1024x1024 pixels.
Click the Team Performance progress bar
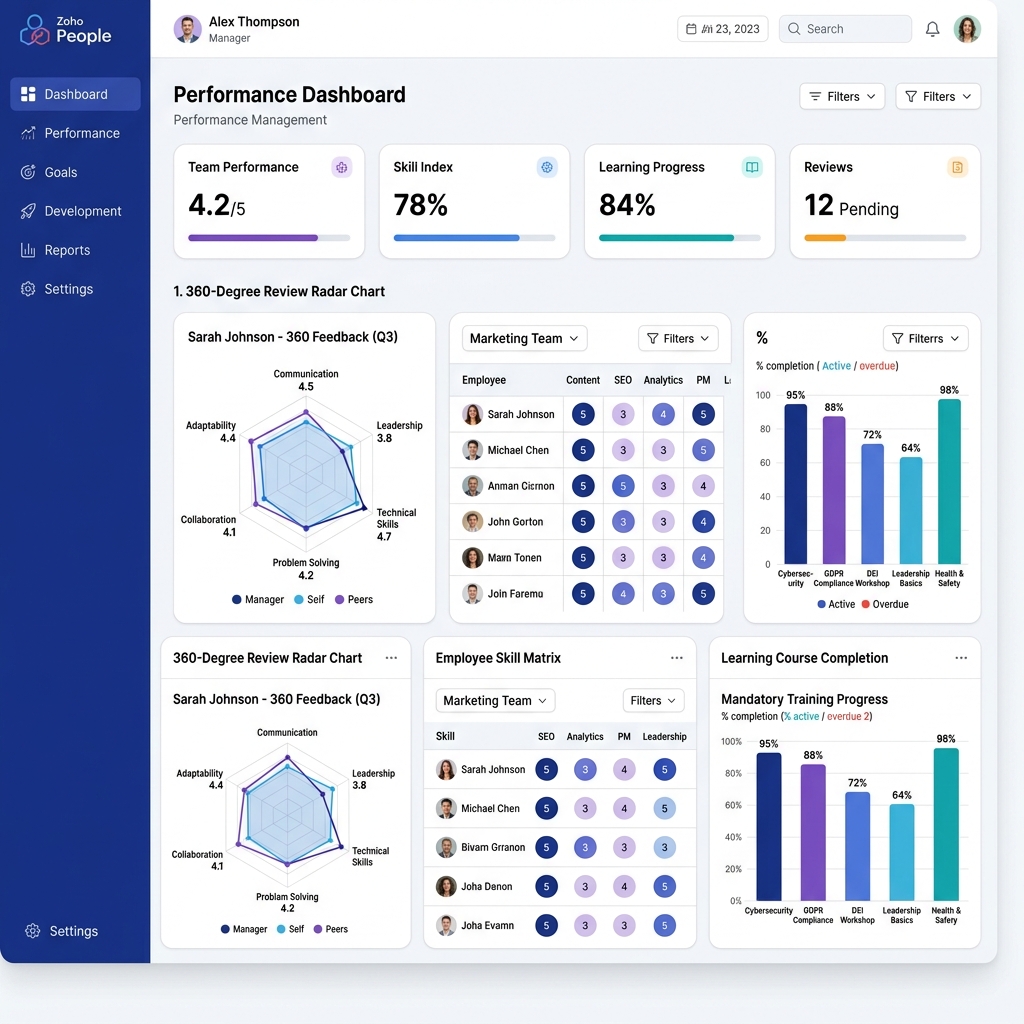(269, 238)
